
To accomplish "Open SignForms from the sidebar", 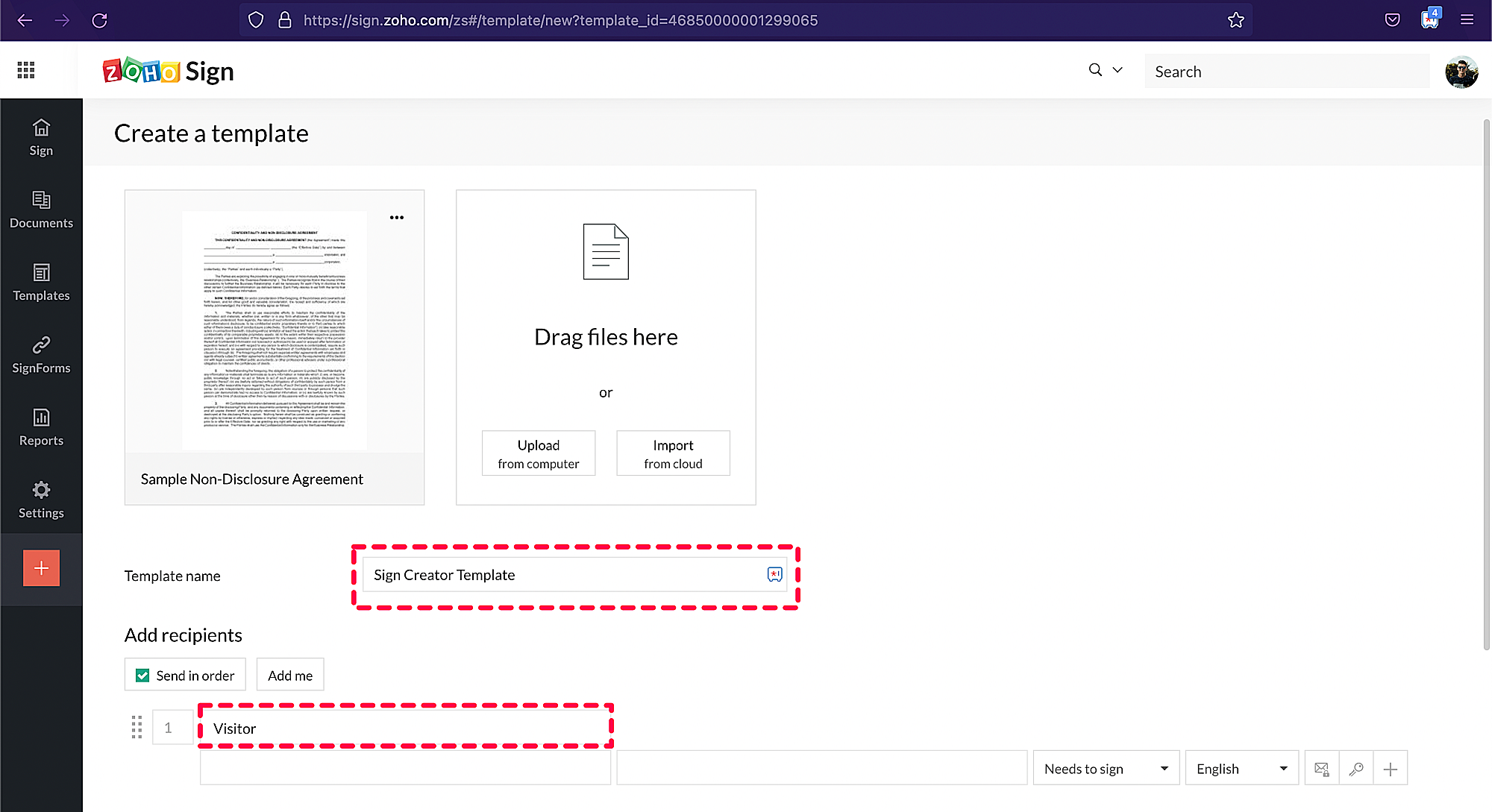I will (x=41, y=355).
